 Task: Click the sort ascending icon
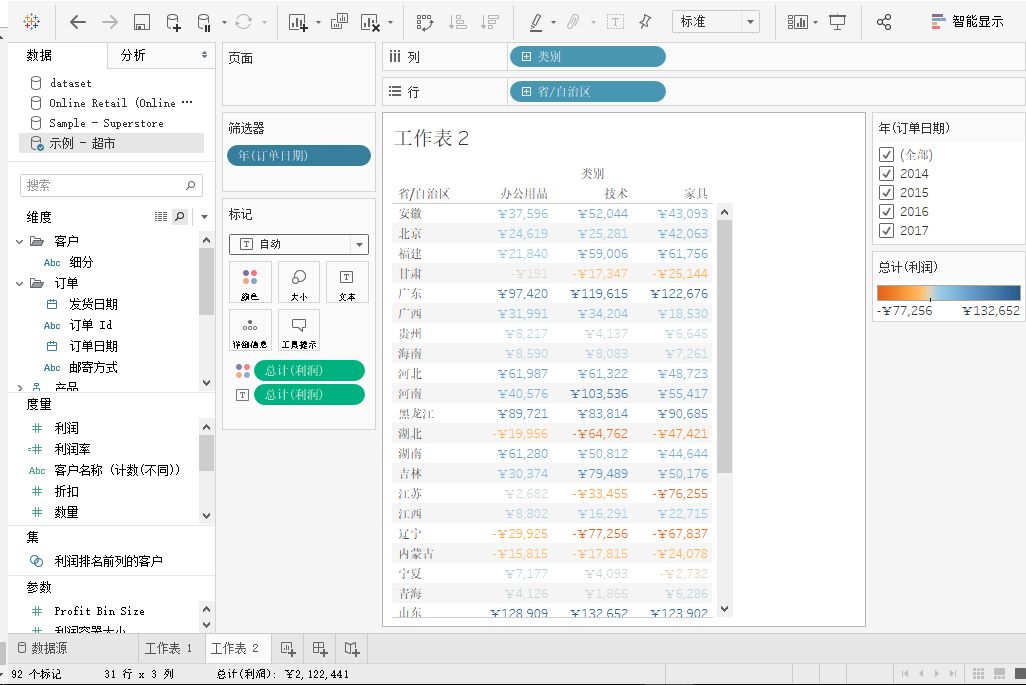(x=457, y=22)
